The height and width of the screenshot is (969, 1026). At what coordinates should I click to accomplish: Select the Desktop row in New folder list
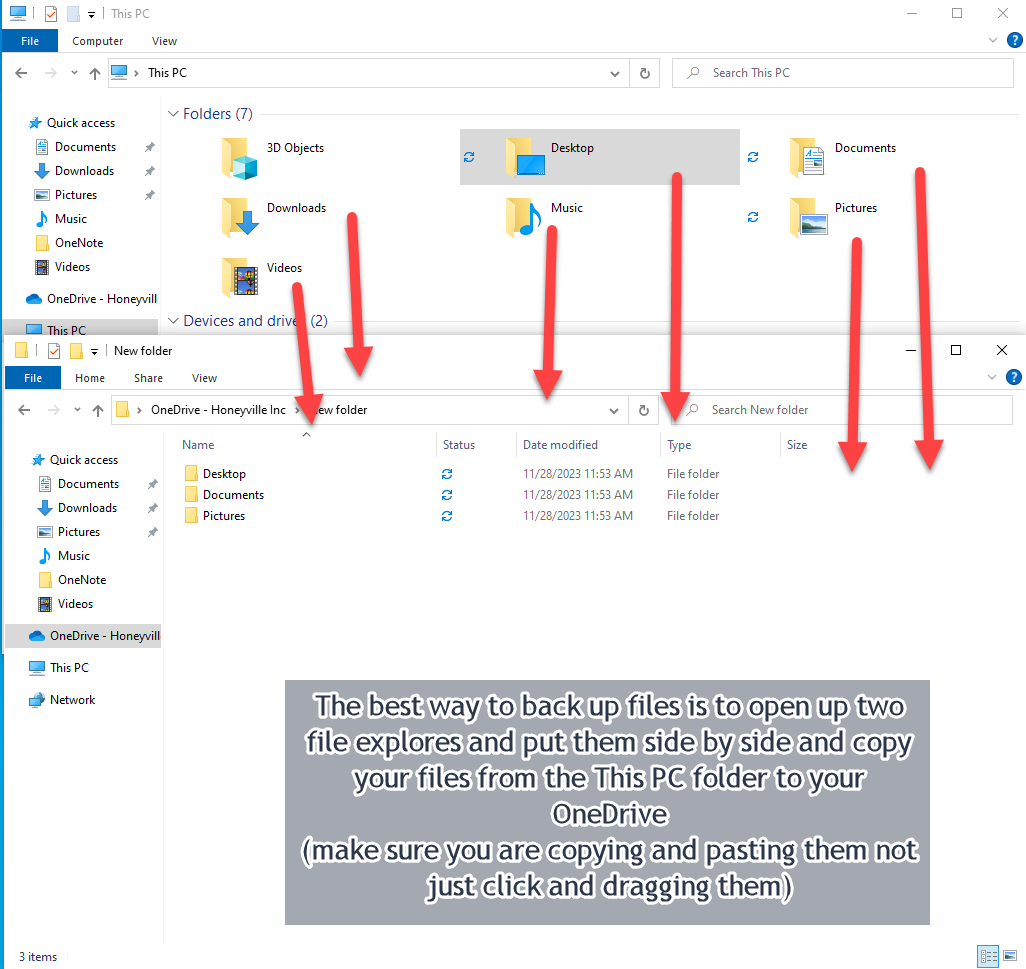451,474
